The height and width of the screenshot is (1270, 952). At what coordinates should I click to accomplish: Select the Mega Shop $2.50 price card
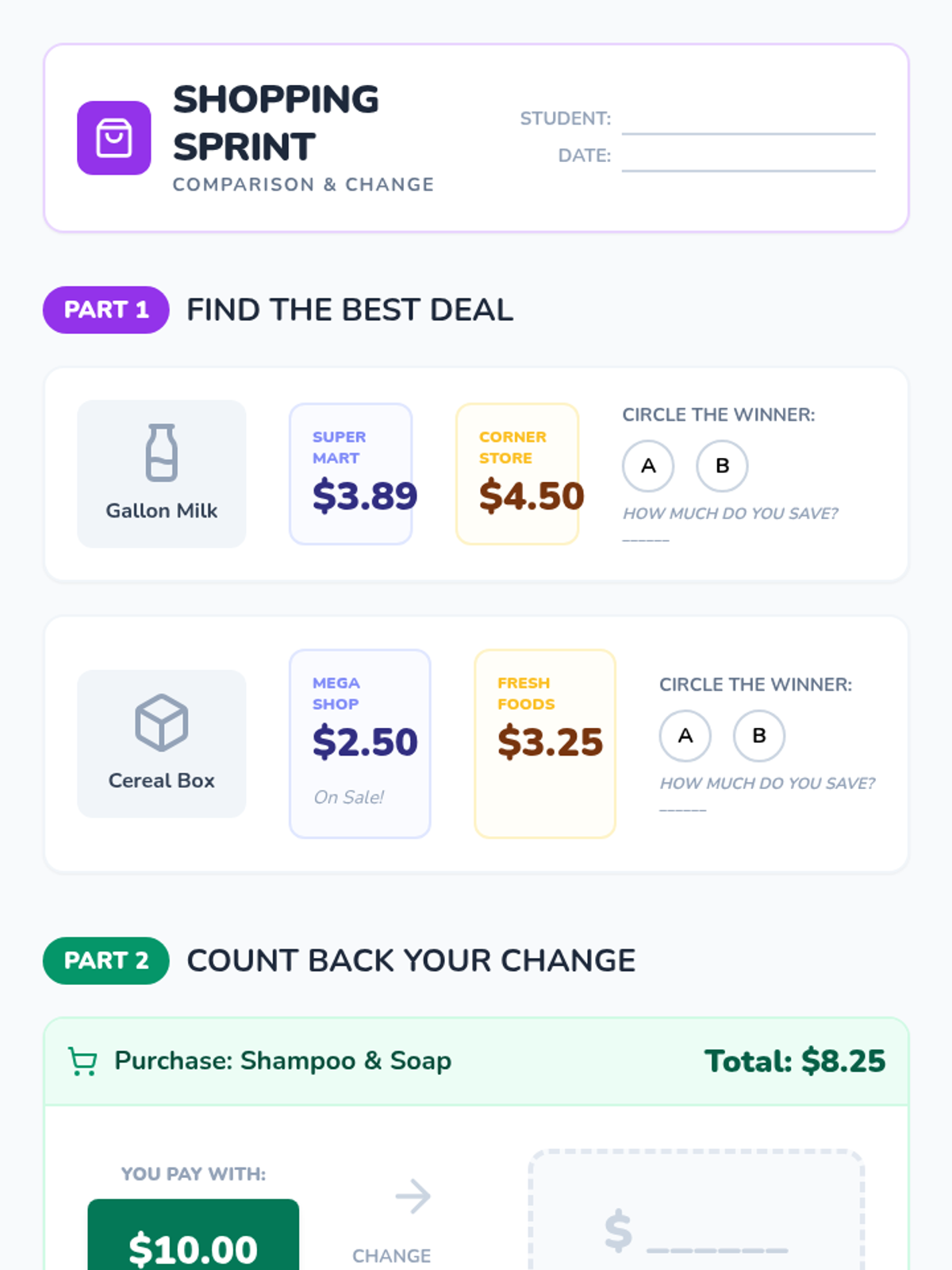359,744
